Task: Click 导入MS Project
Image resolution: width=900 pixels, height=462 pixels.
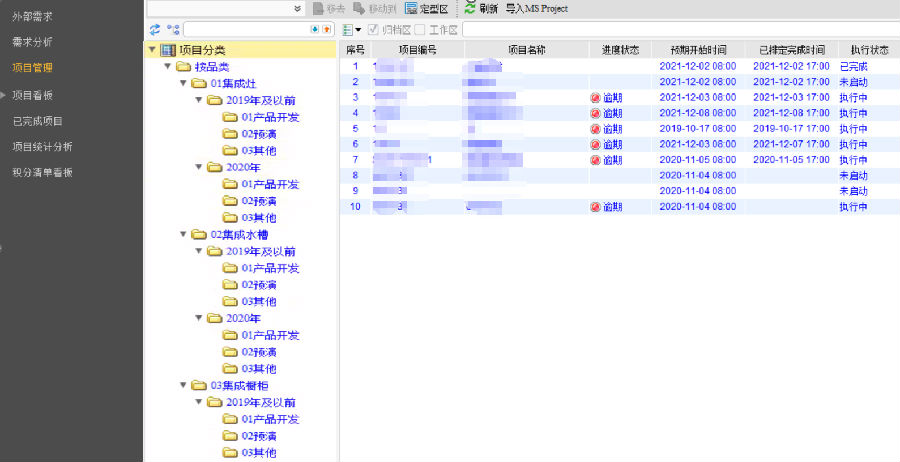Action: point(537,9)
